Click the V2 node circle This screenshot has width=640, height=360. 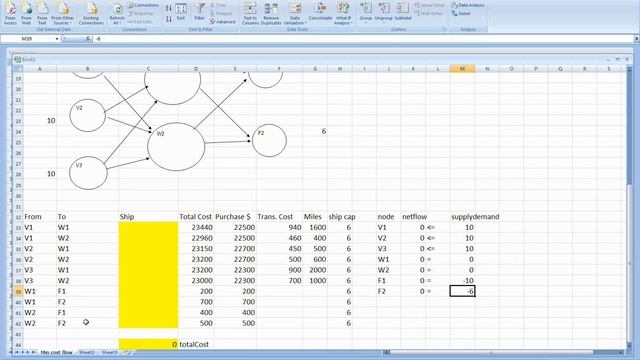pyautogui.click(x=87, y=115)
